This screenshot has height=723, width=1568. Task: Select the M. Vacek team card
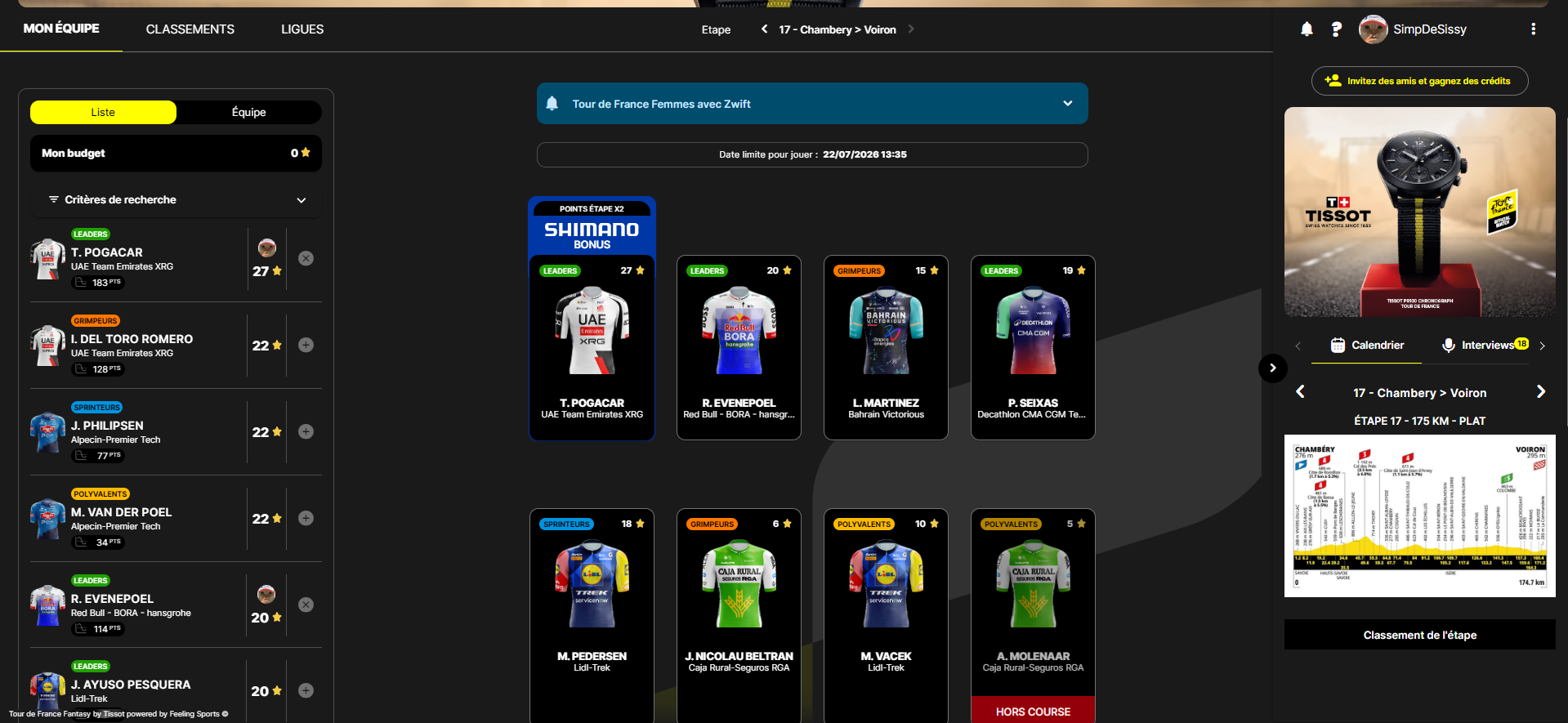click(886, 616)
